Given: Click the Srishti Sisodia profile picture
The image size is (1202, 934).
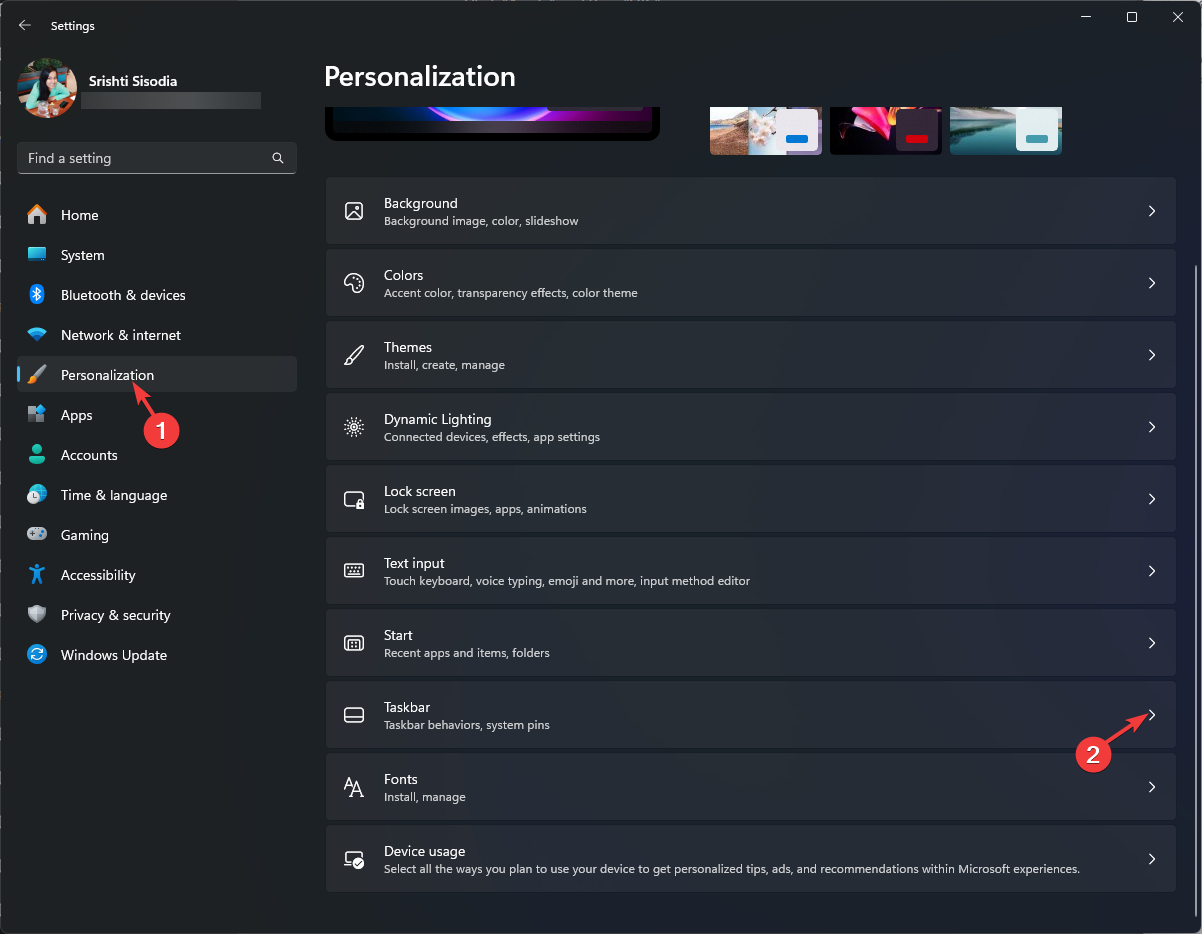Looking at the screenshot, I should (47, 88).
